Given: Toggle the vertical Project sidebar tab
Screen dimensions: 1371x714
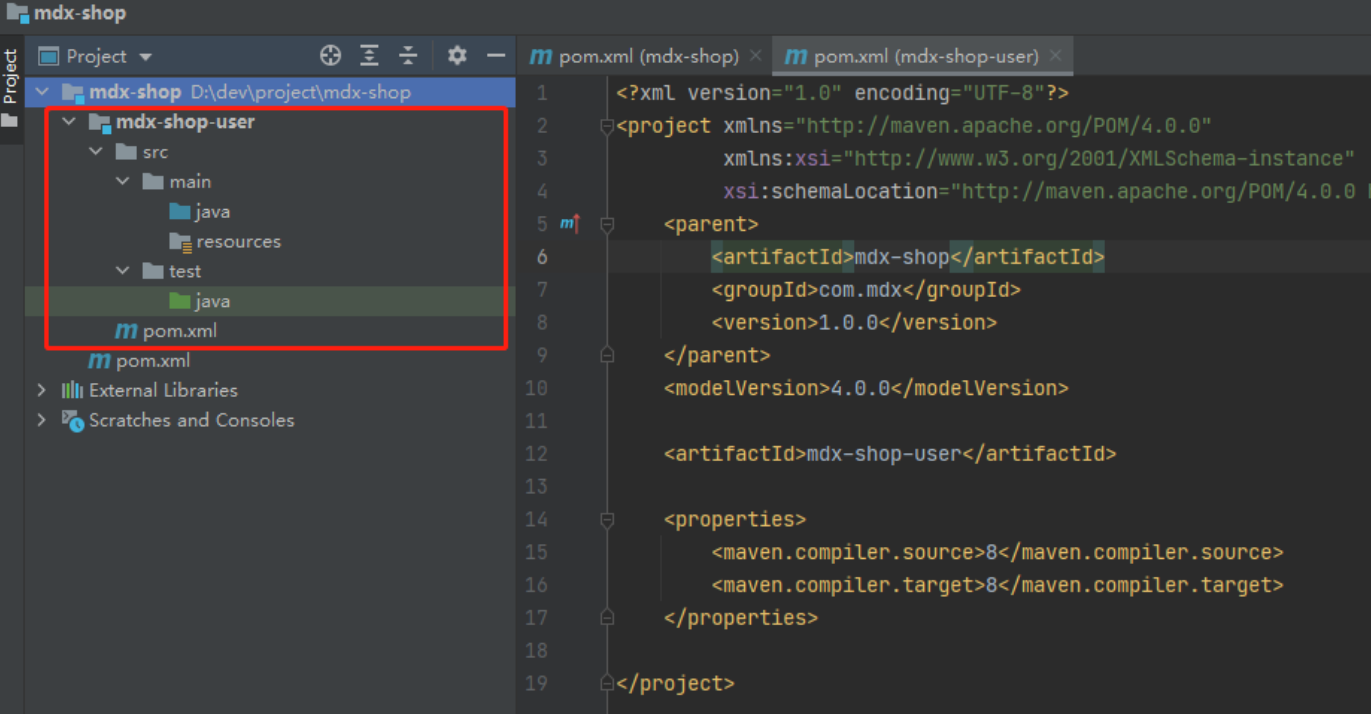Looking at the screenshot, I should (x=11, y=77).
